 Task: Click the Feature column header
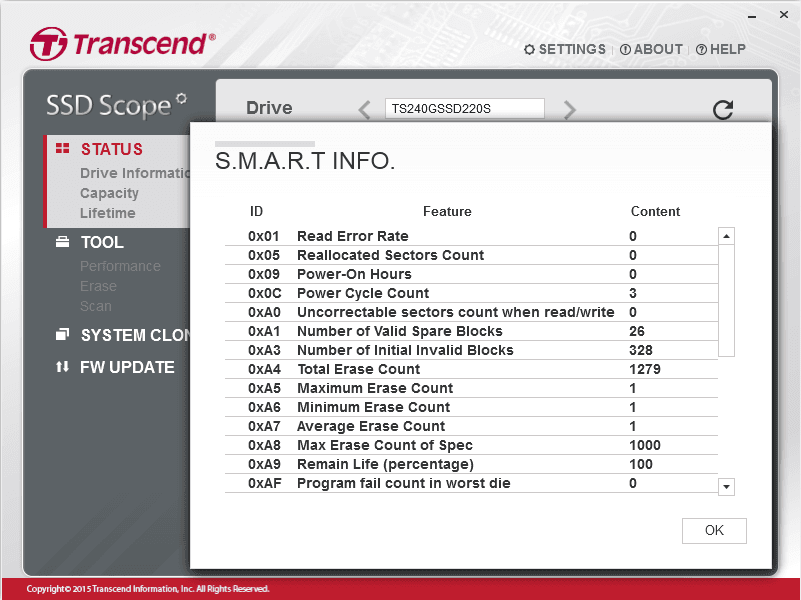coord(447,211)
